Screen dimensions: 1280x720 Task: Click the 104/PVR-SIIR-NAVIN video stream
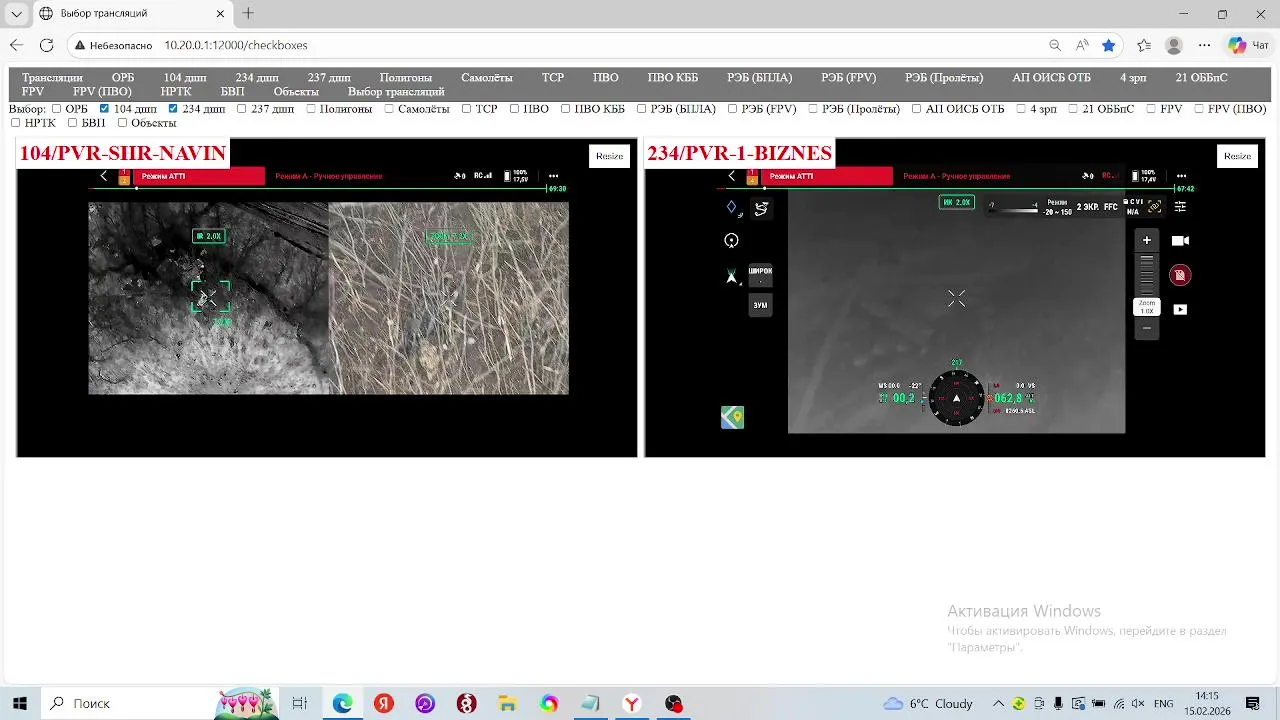(x=328, y=298)
